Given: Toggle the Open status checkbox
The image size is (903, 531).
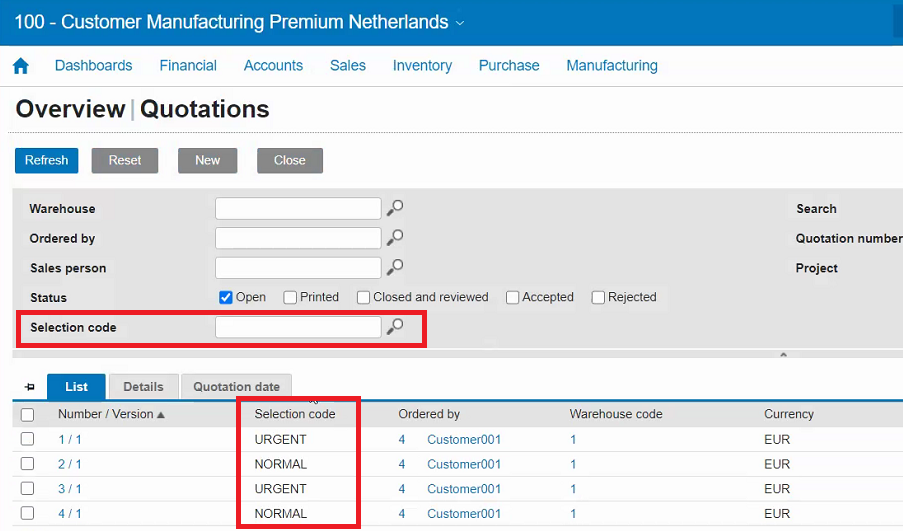Looking at the screenshot, I should [226, 297].
